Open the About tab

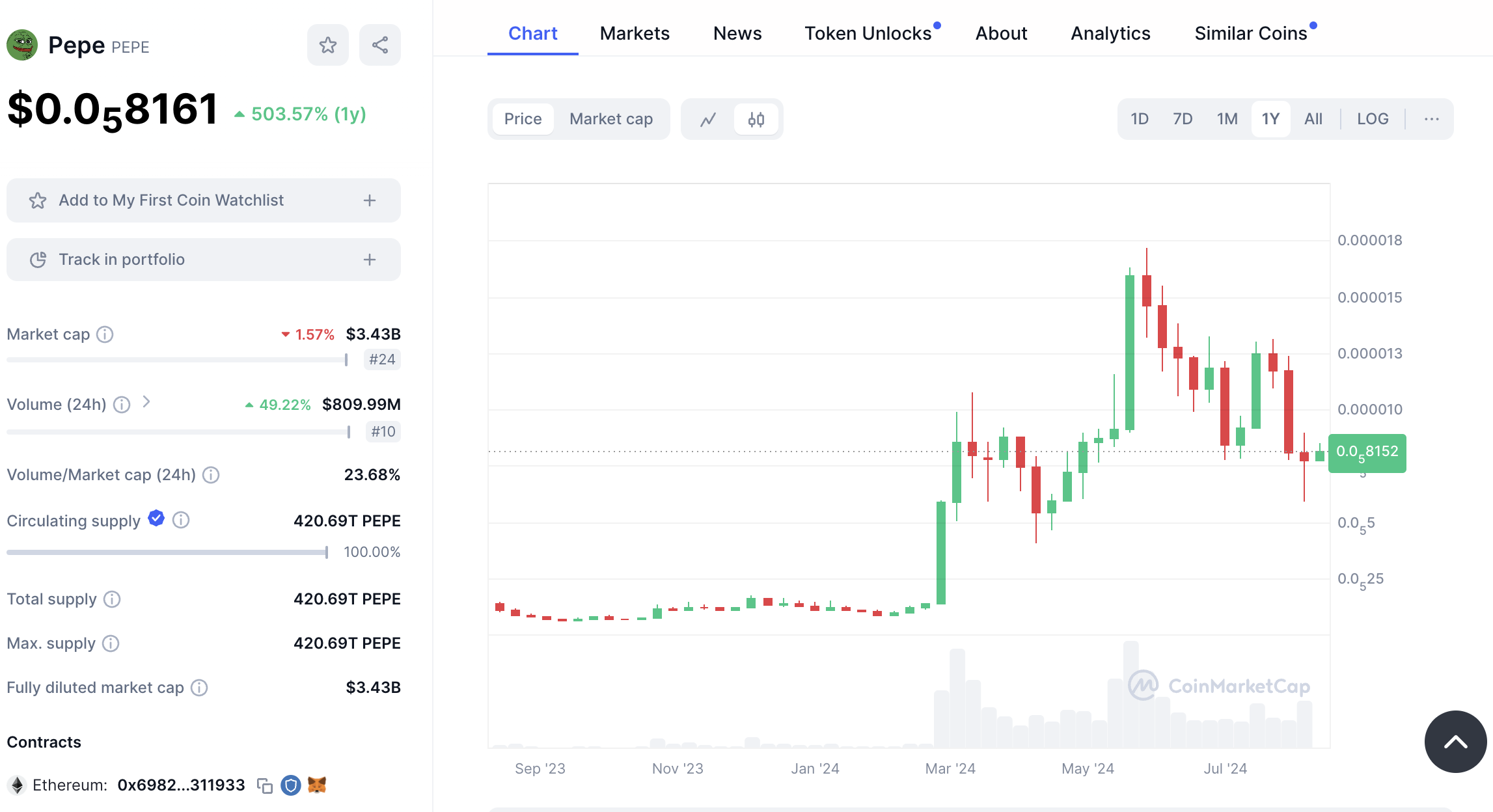coord(1001,33)
